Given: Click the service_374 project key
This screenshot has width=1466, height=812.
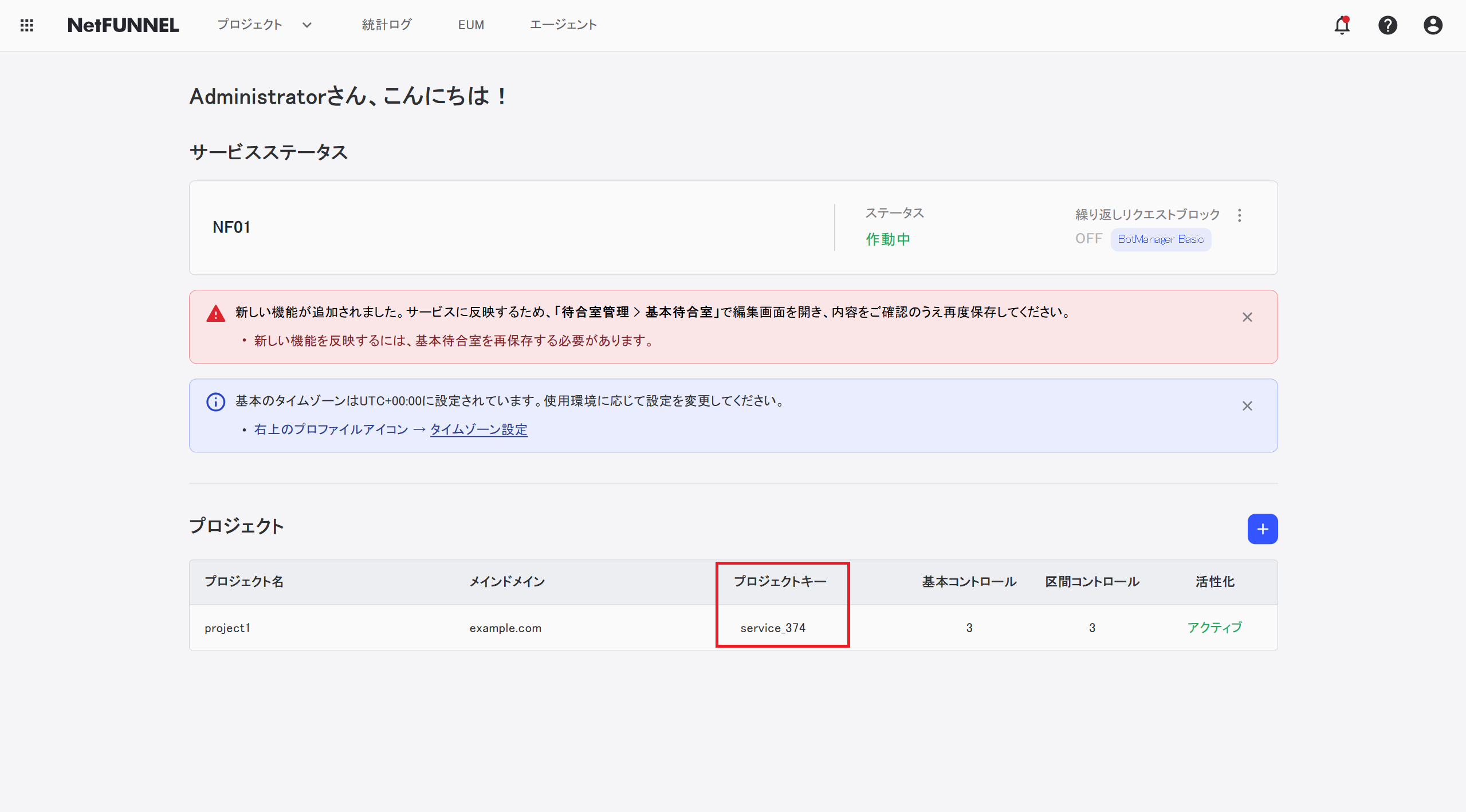Looking at the screenshot, I should [773, 628].
